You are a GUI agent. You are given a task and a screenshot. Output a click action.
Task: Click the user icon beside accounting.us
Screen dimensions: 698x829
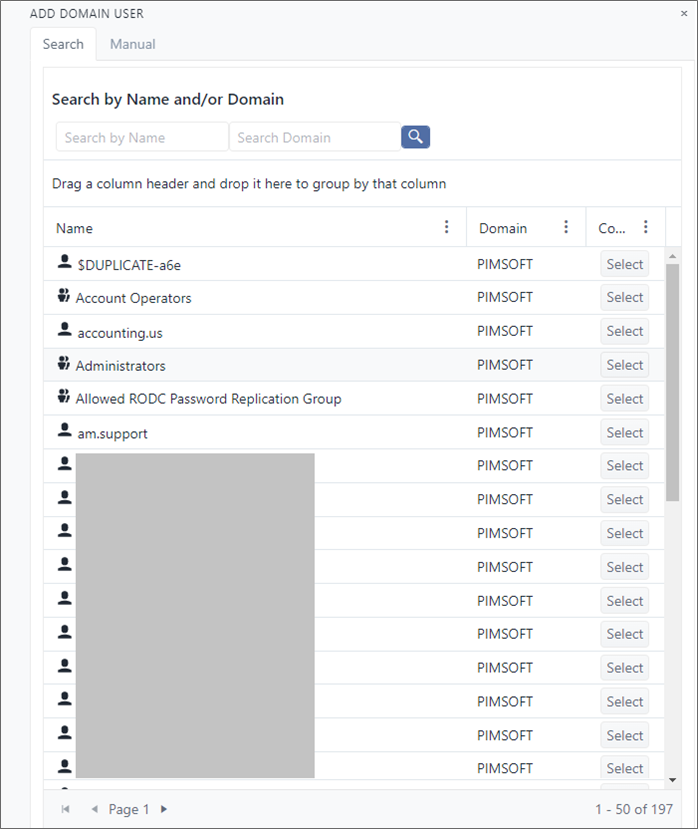point(65,331)
